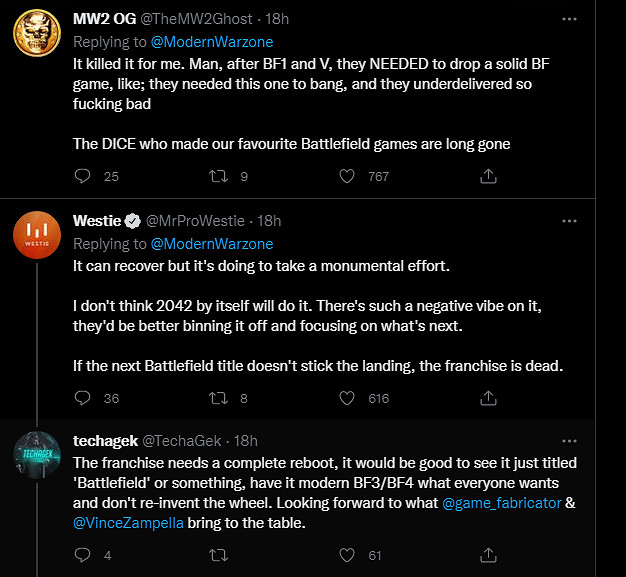Like techagek's tweet with 61 likes
The width and height of the screenshot is (626, 577).
347,553
